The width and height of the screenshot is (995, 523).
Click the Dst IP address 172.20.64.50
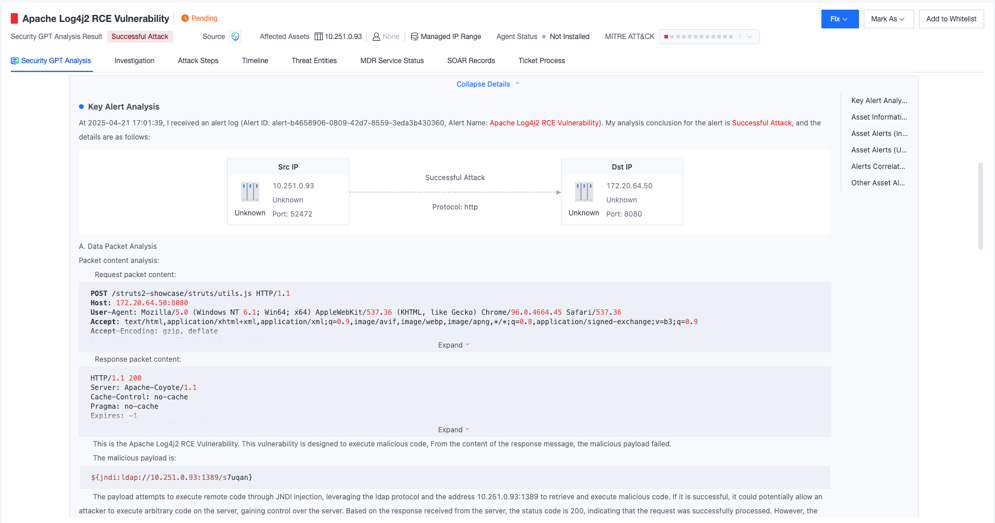tap(629, 186)
